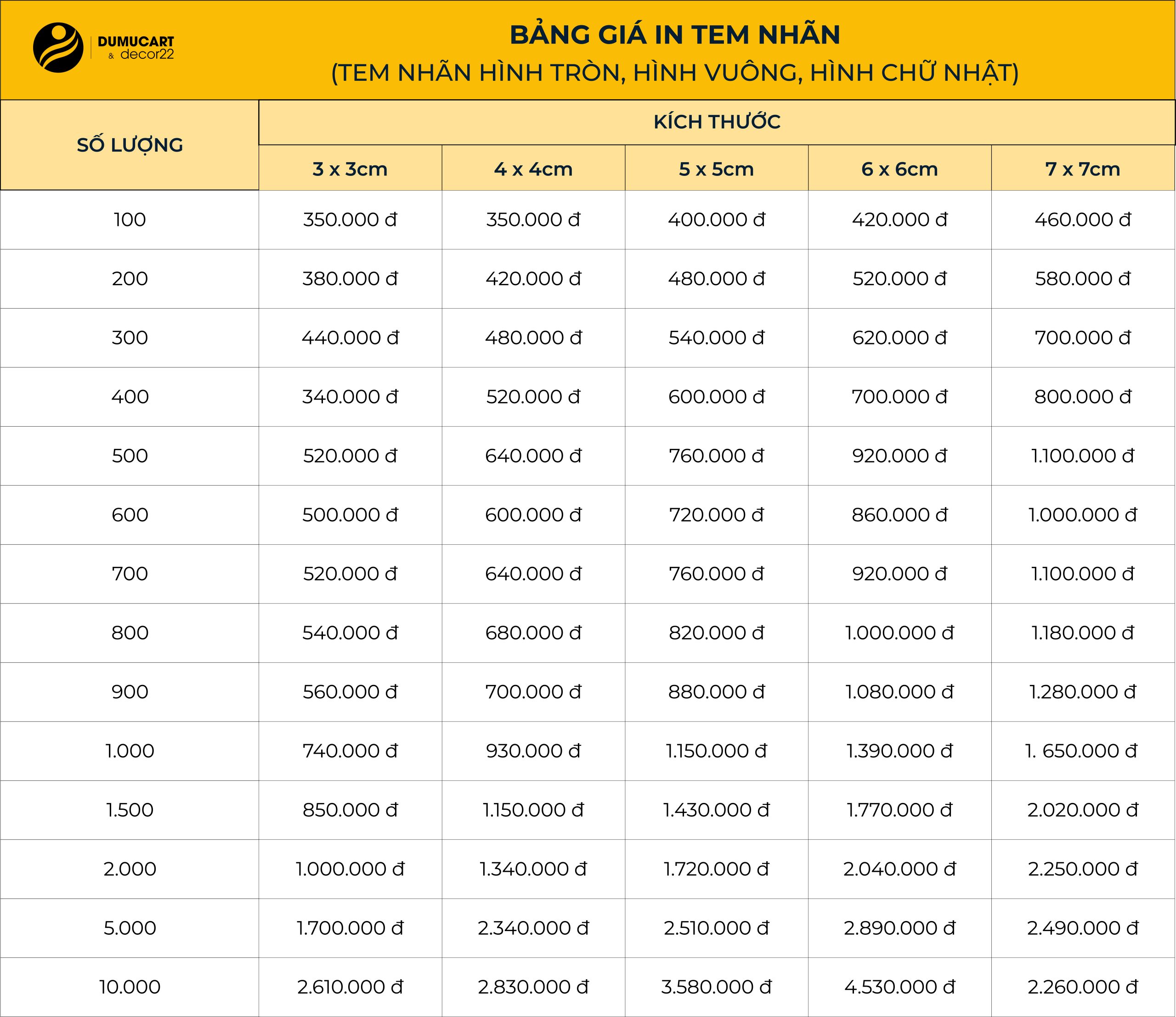
Task: Select the 400.000 đ price in row 100
Action: tap(716, 220)
